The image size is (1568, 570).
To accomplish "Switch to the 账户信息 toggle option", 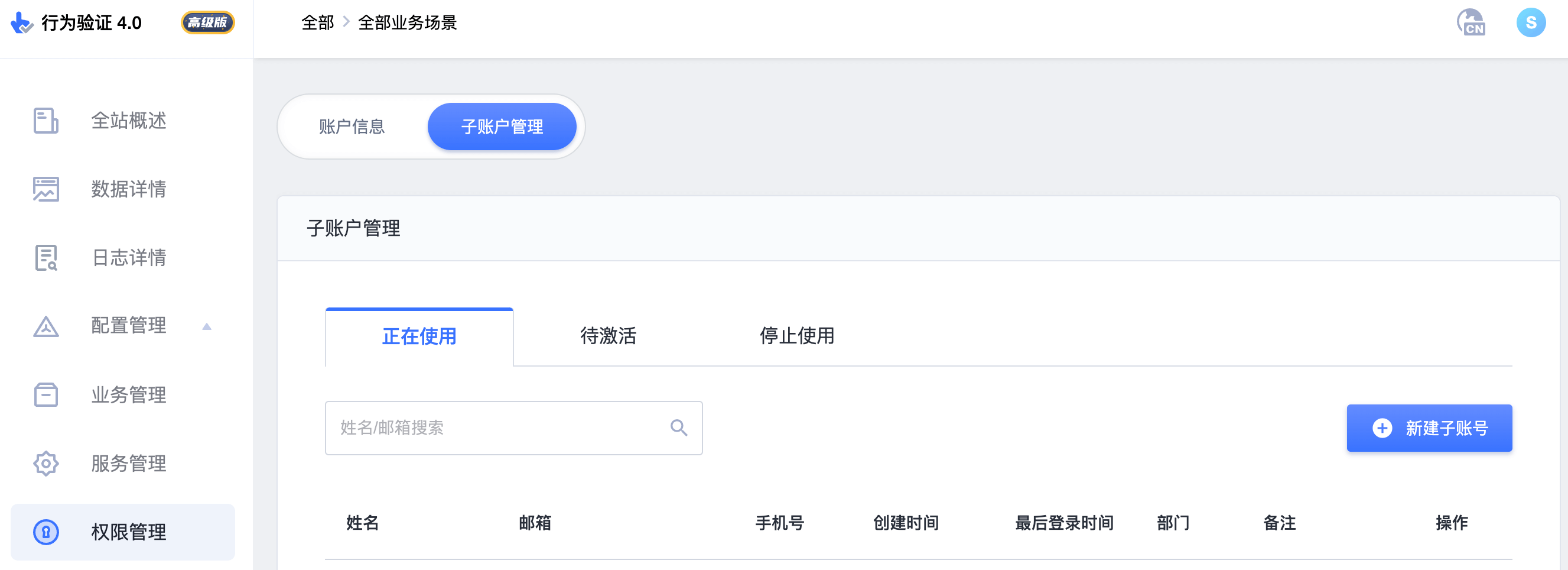I will tap(352, 126).
